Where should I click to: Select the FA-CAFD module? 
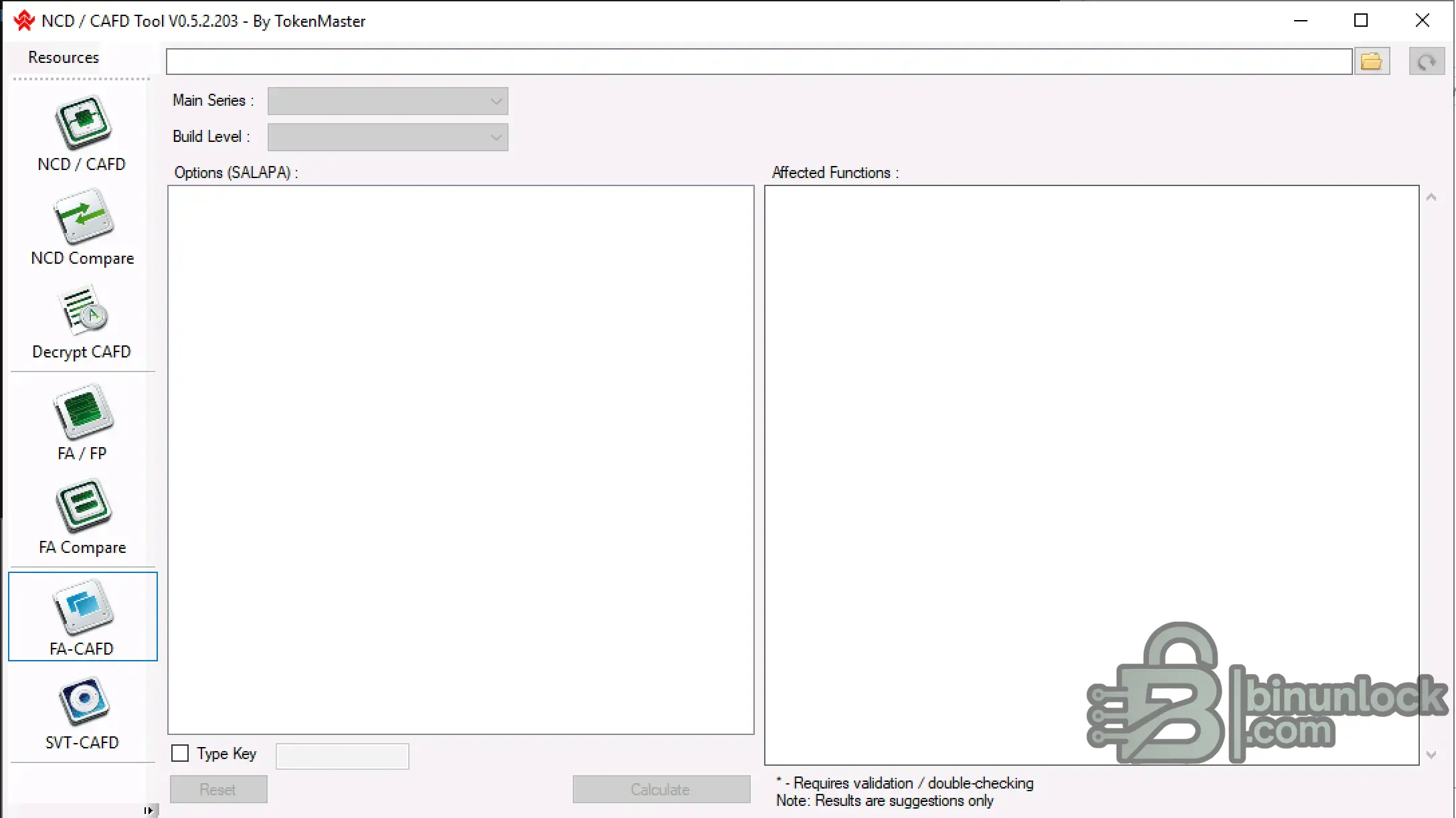pyautogui.click(x=82, y=617)
